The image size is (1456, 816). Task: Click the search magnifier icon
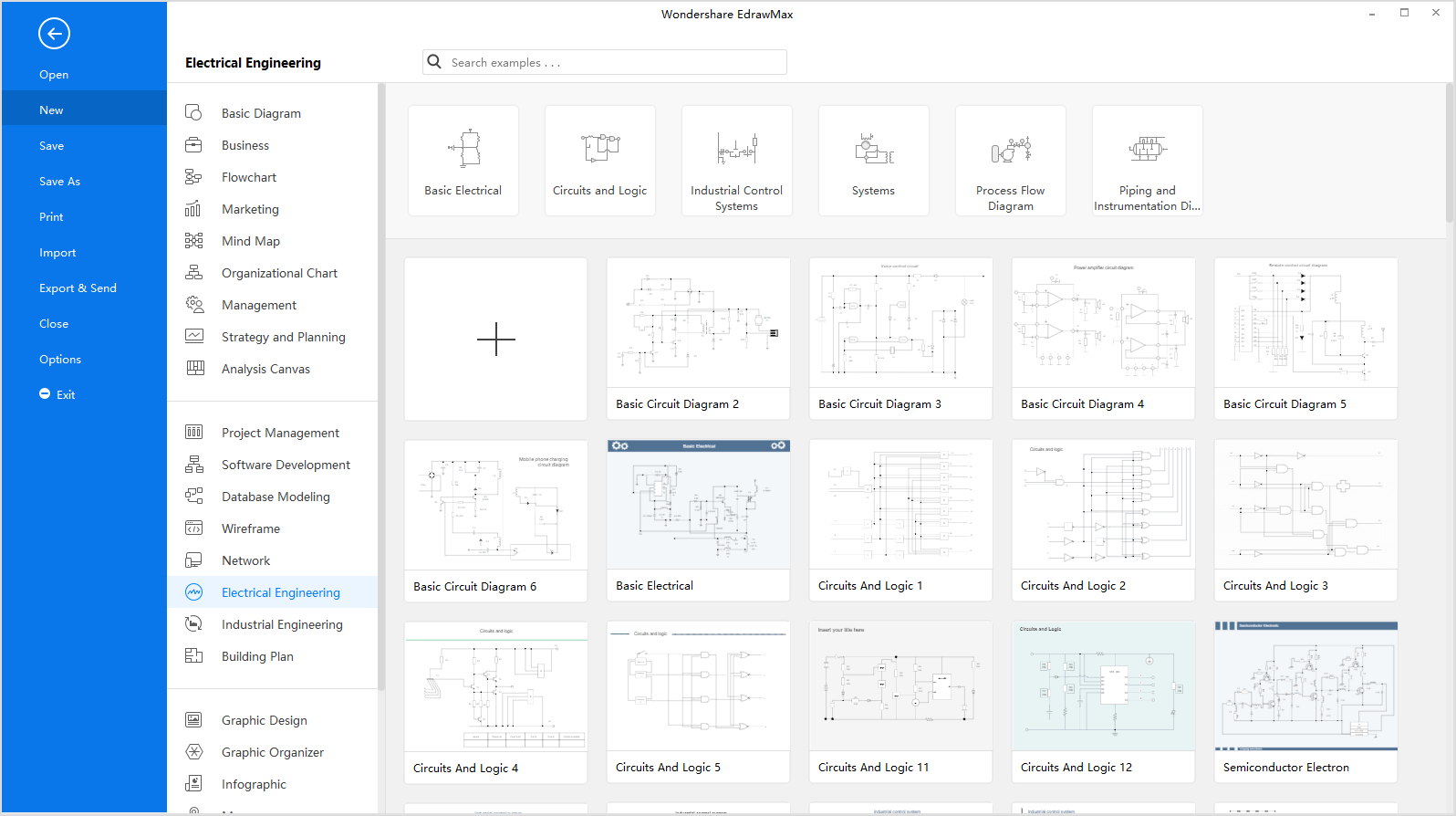pos(434,62)
